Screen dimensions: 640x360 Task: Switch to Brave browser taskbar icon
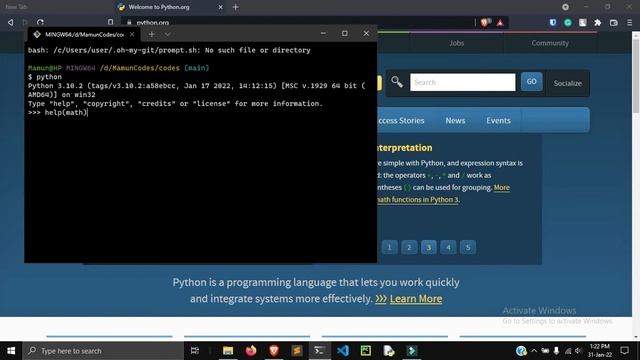click(274, 351)
